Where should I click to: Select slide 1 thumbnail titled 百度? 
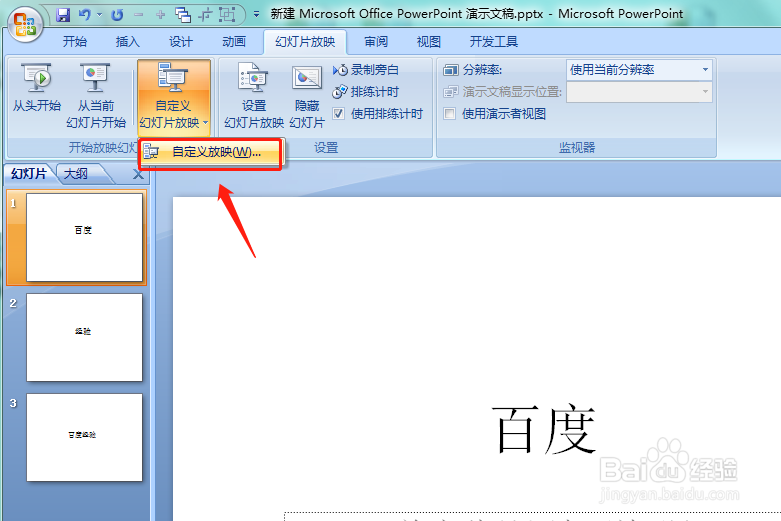84,238
